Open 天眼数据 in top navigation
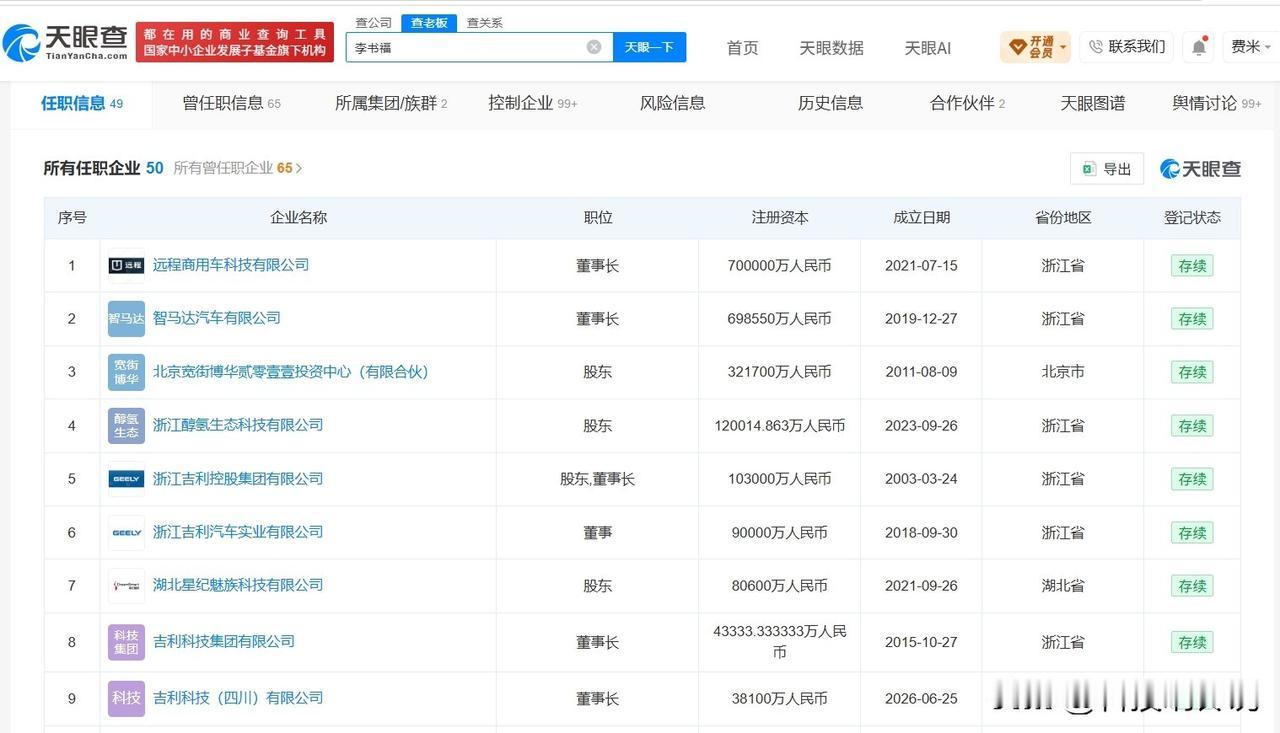1280x733 pixels. [831, 48]
